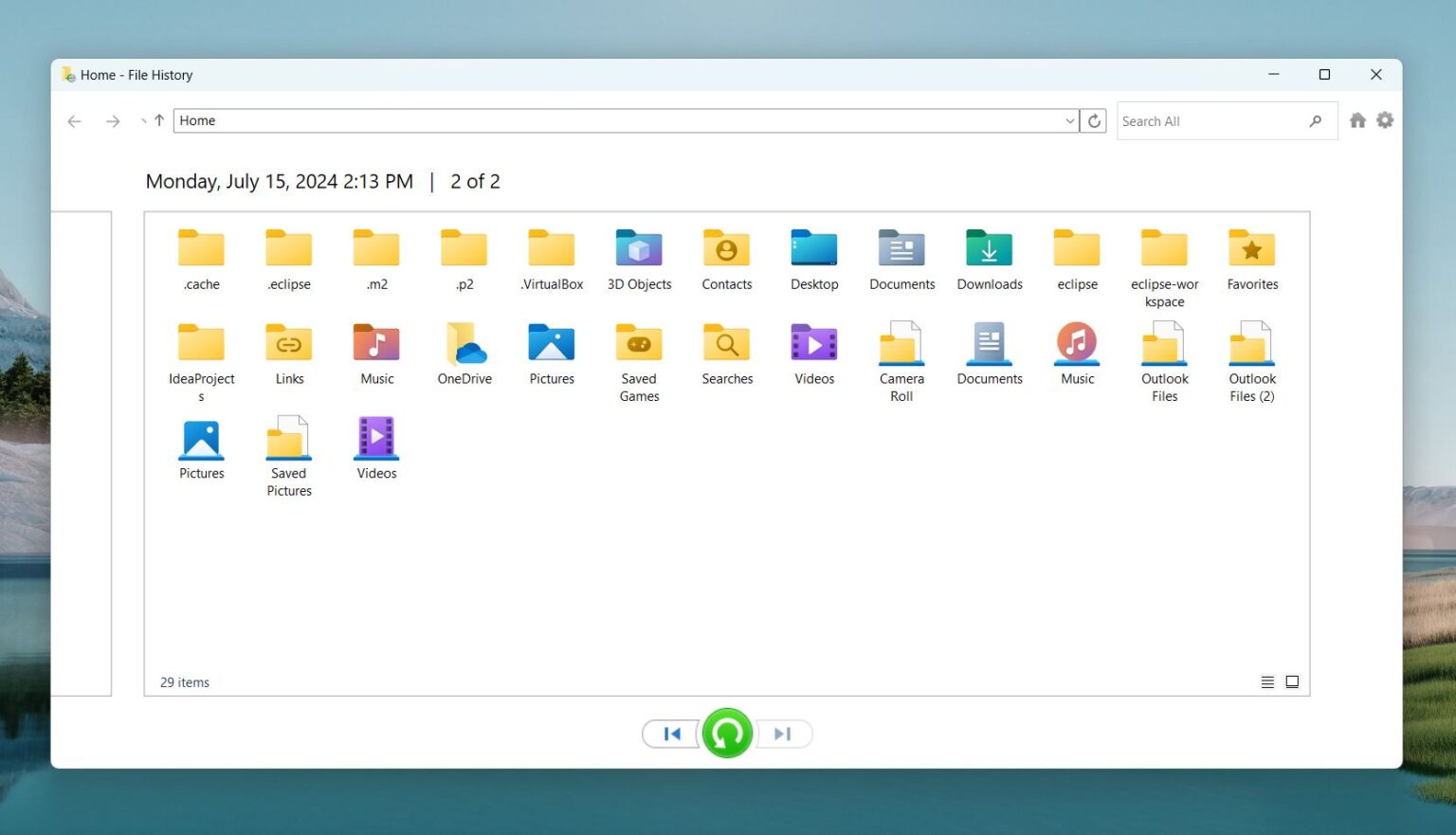Go to the previous version of Home
This screenshot has height=835, width=1456.
pos(671,733)
